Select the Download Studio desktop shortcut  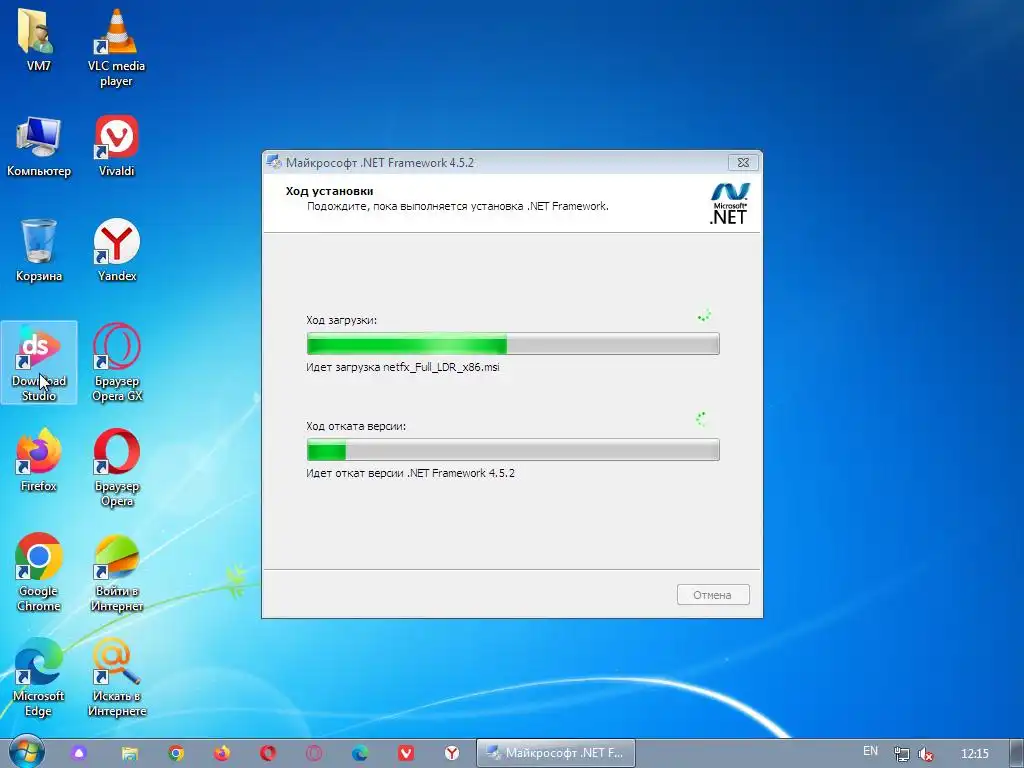(x=39, y=362)
